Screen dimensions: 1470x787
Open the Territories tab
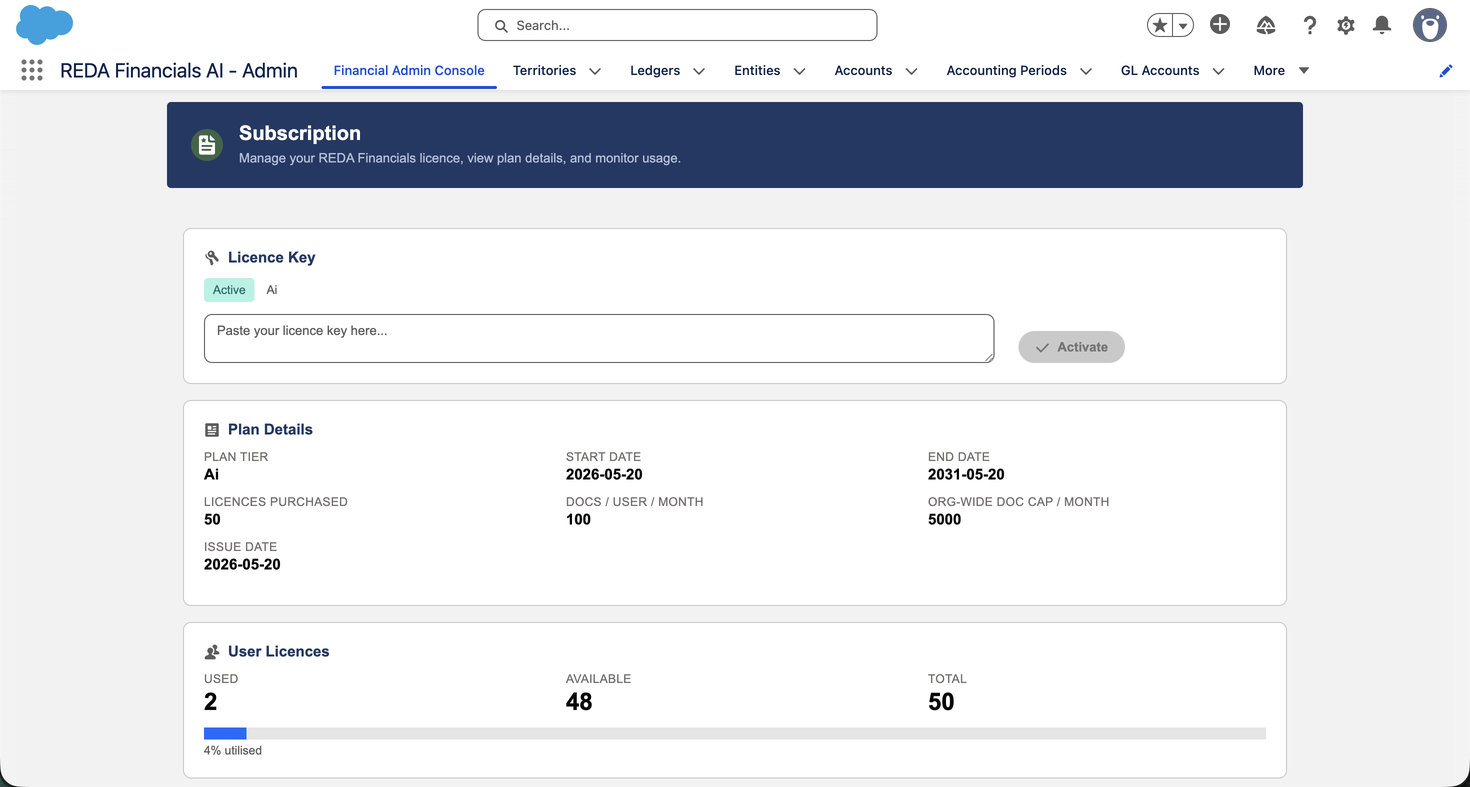coord(544,70)
